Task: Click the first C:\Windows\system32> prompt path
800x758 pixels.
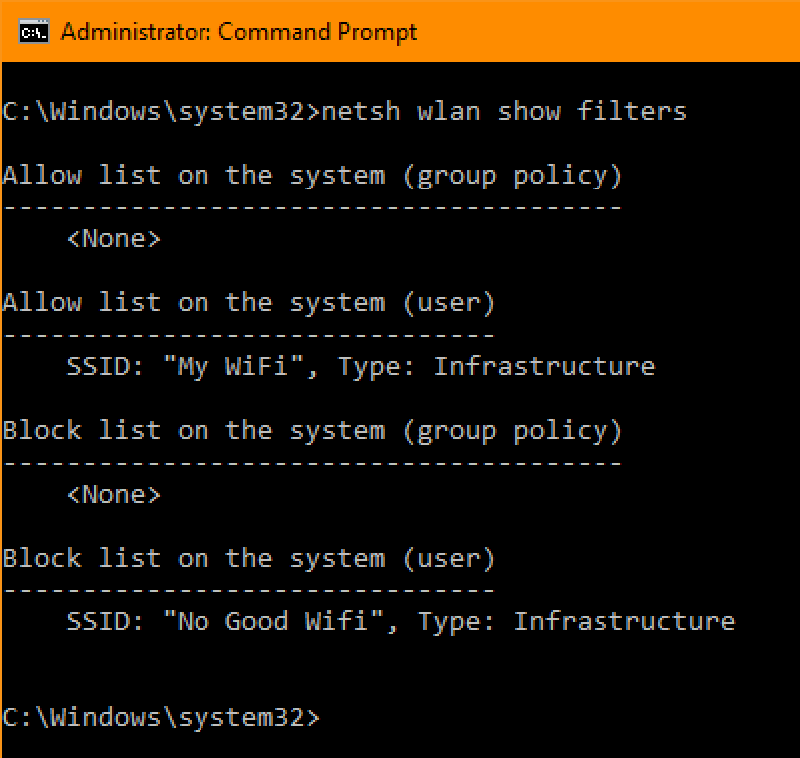Action: (x=160, y=111)
